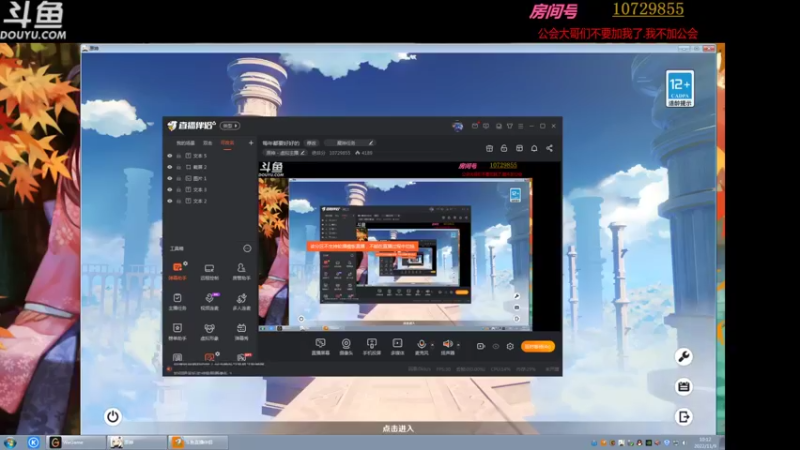800x450 pixels.
Task: Open the tools panel more-options circle
Action: pyautogui.click(x=247, y=248)
